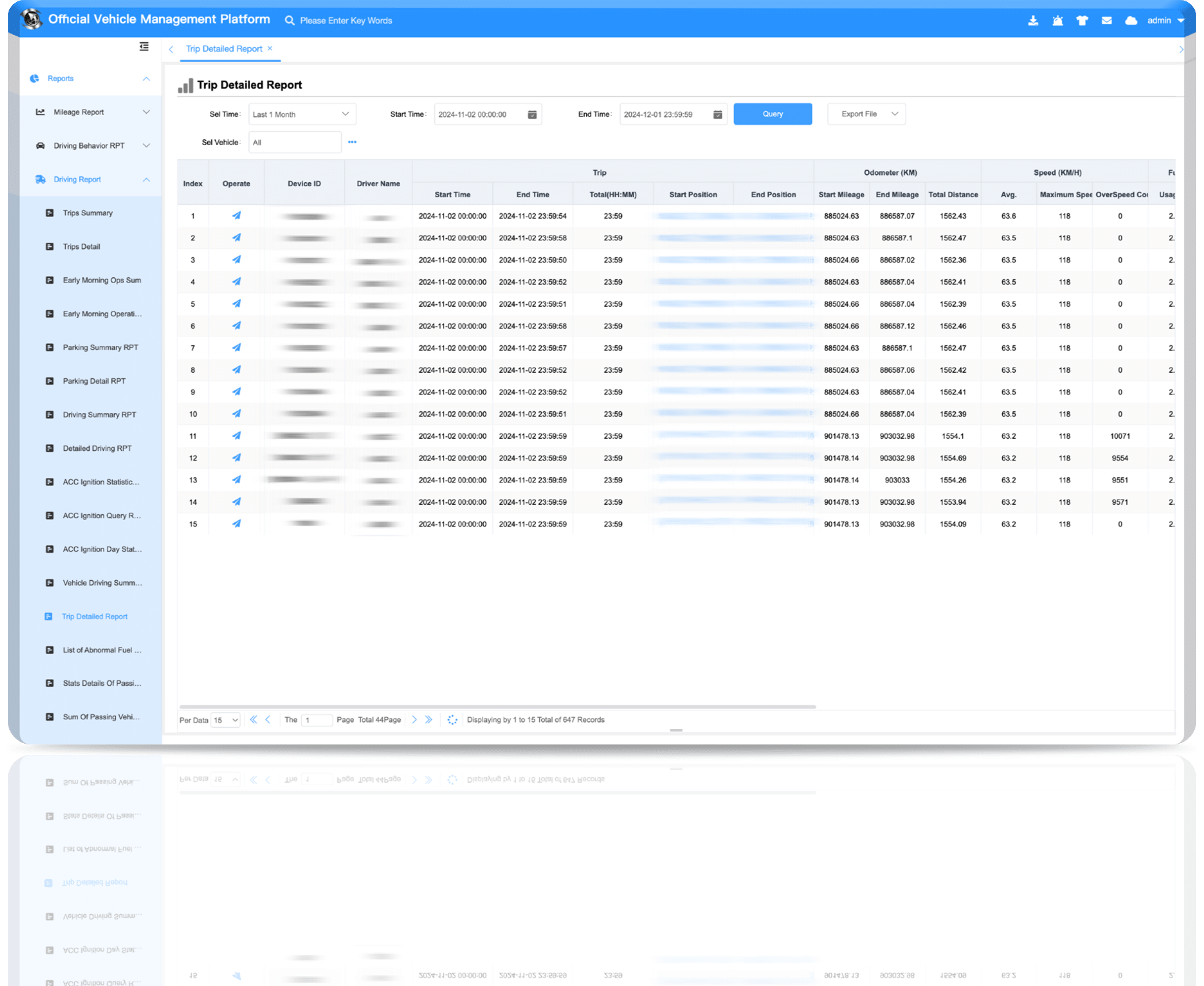Open the Export File dropdown

pos(866,114)
